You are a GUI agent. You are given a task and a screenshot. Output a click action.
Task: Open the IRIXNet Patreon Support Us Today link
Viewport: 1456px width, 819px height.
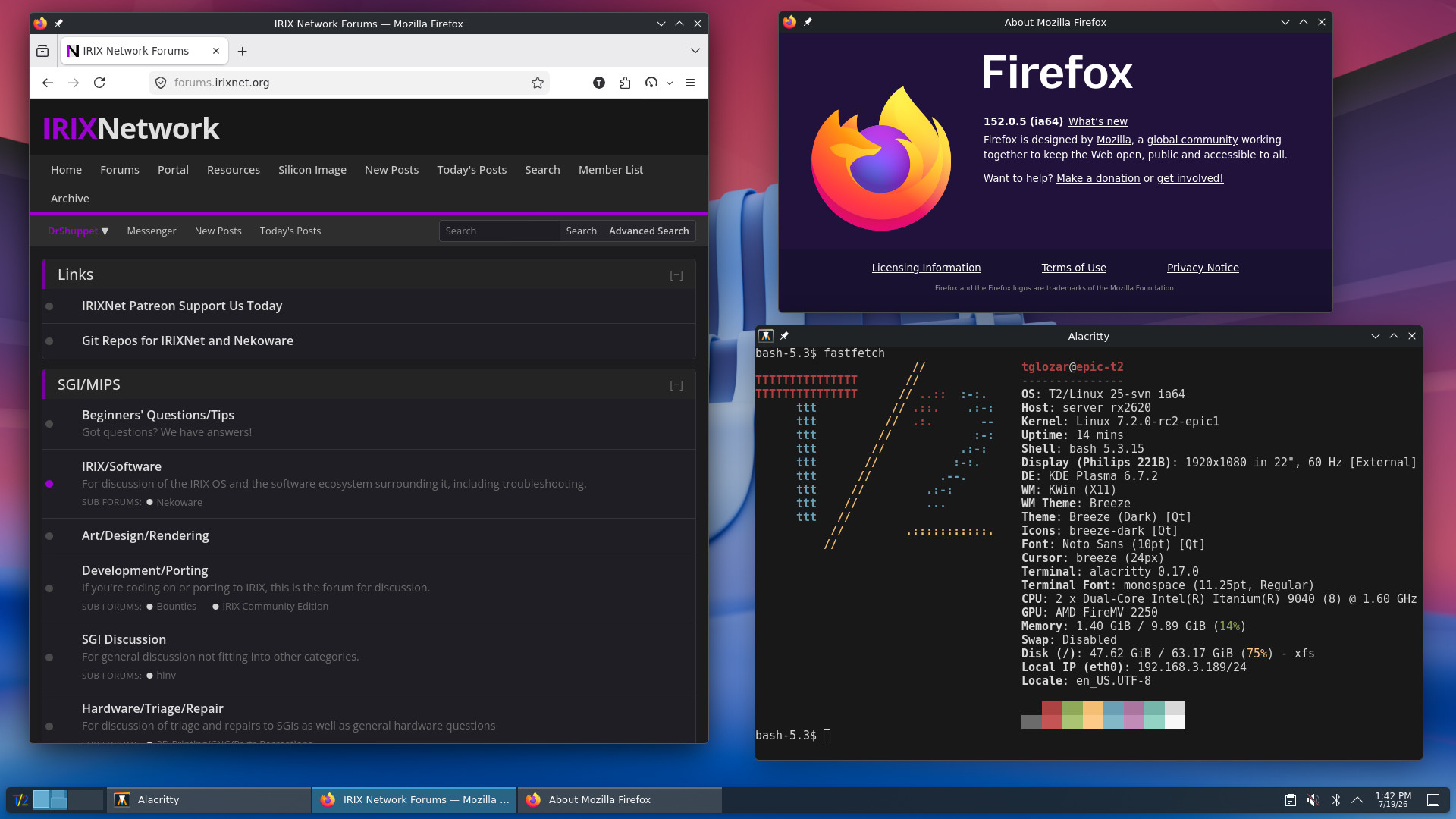coord(182,306)
